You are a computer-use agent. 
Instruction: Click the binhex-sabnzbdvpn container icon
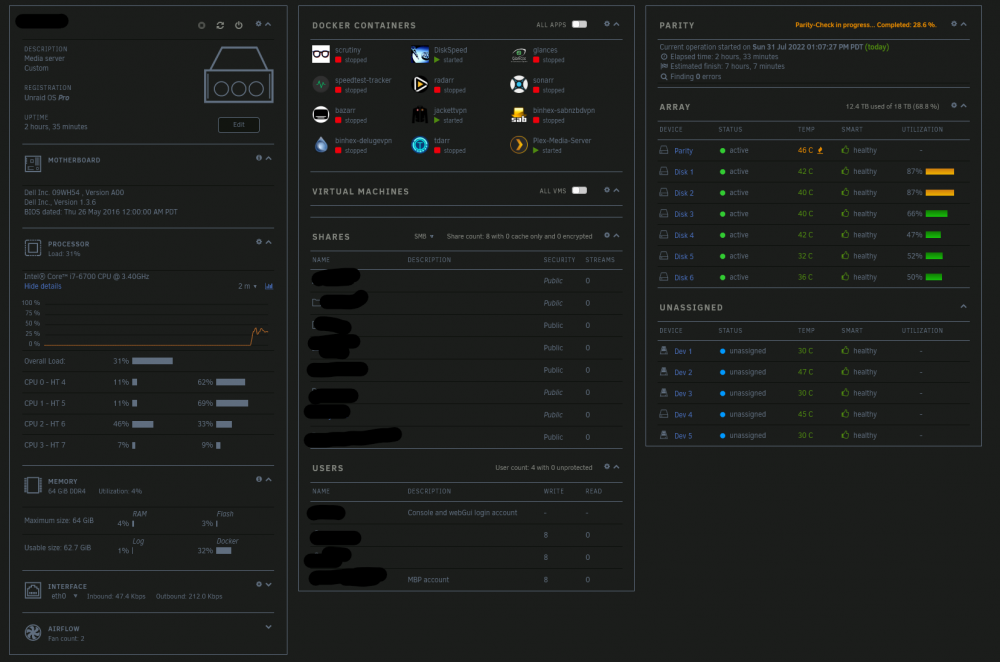coord(518,115)
